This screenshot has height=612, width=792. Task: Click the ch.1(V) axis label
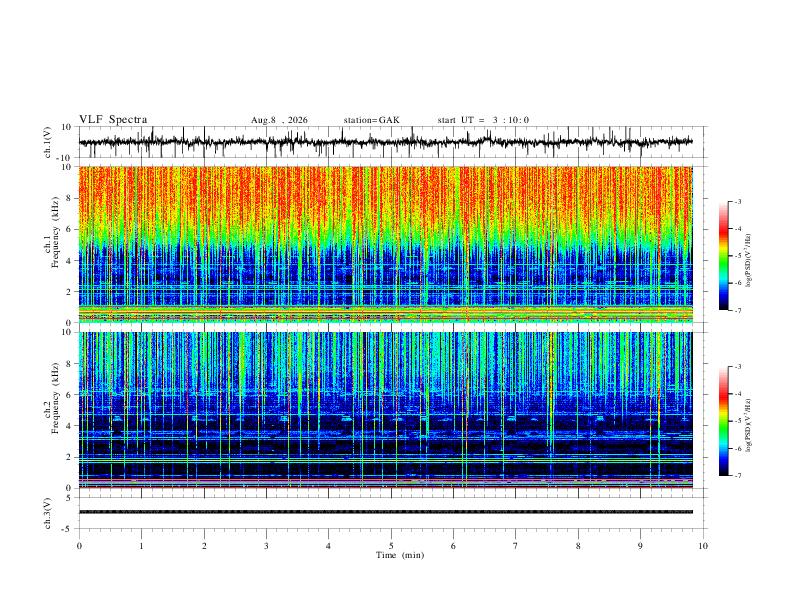48,142
